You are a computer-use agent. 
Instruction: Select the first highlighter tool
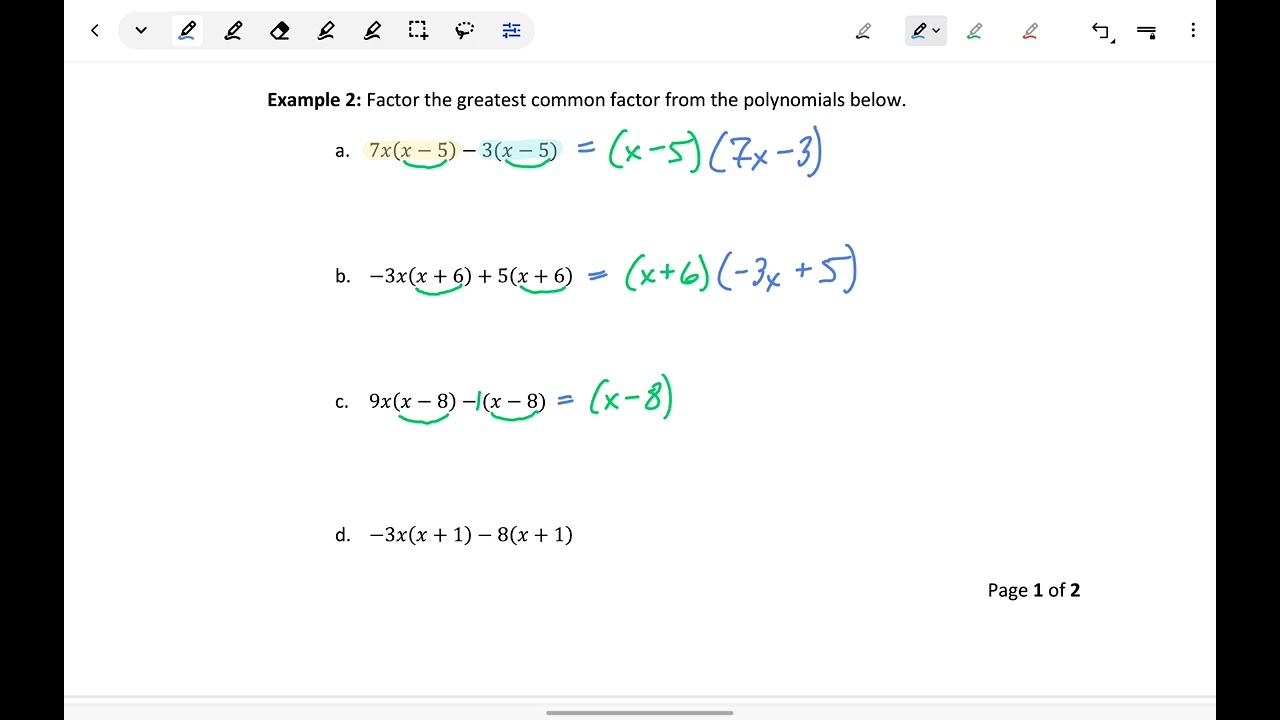click(x=326, y=31)
